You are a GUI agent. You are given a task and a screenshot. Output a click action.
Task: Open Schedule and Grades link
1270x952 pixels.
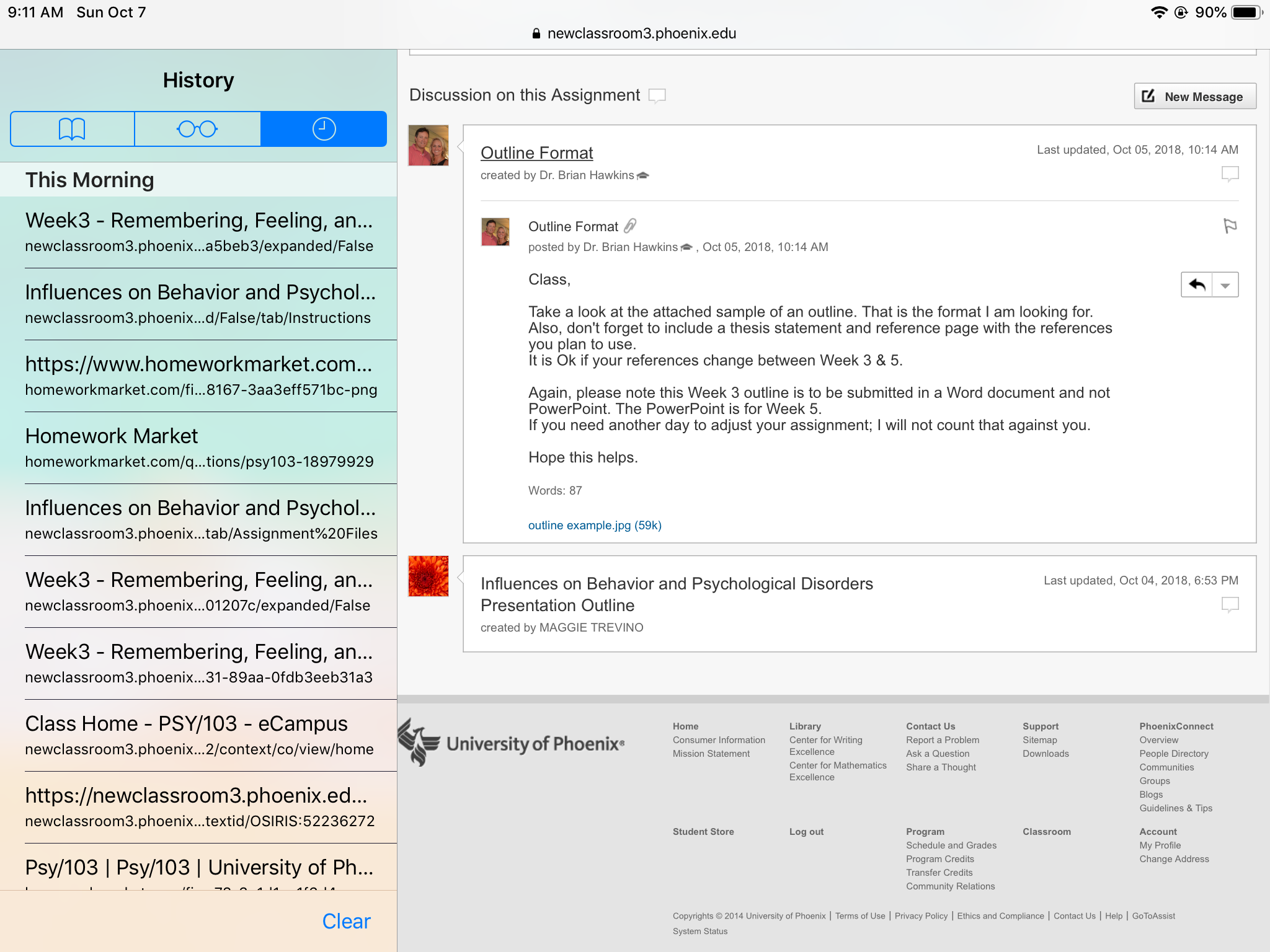951,845
